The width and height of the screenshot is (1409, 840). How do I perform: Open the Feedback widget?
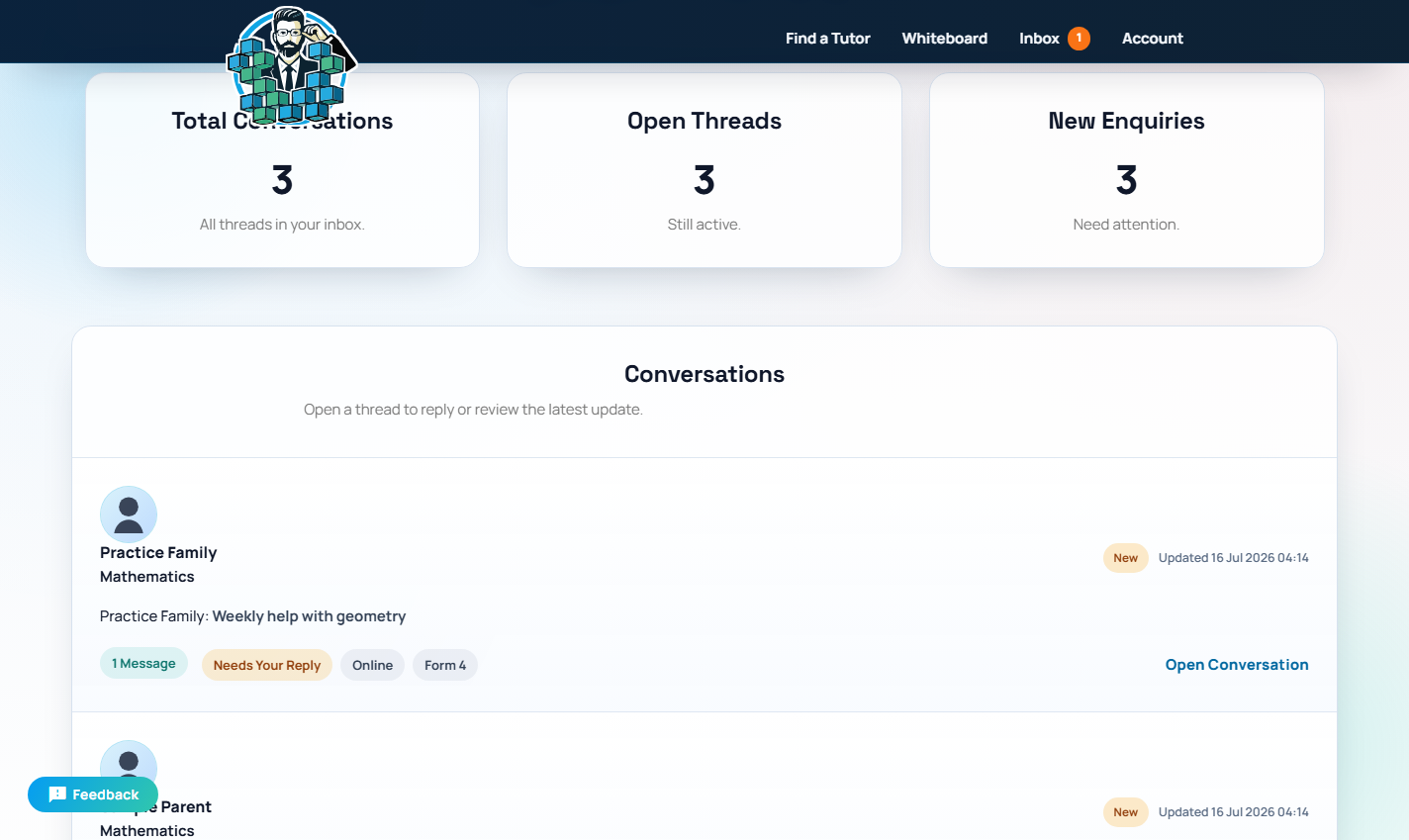pos(93,794)
